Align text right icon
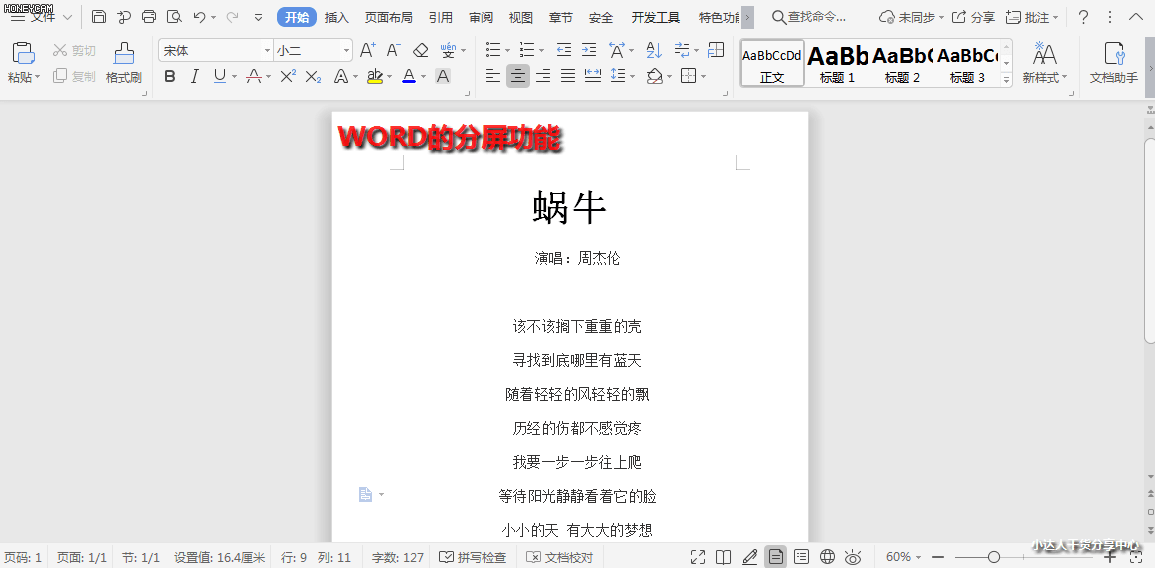This screenshot has width=1155, height=568. (543, 76)
